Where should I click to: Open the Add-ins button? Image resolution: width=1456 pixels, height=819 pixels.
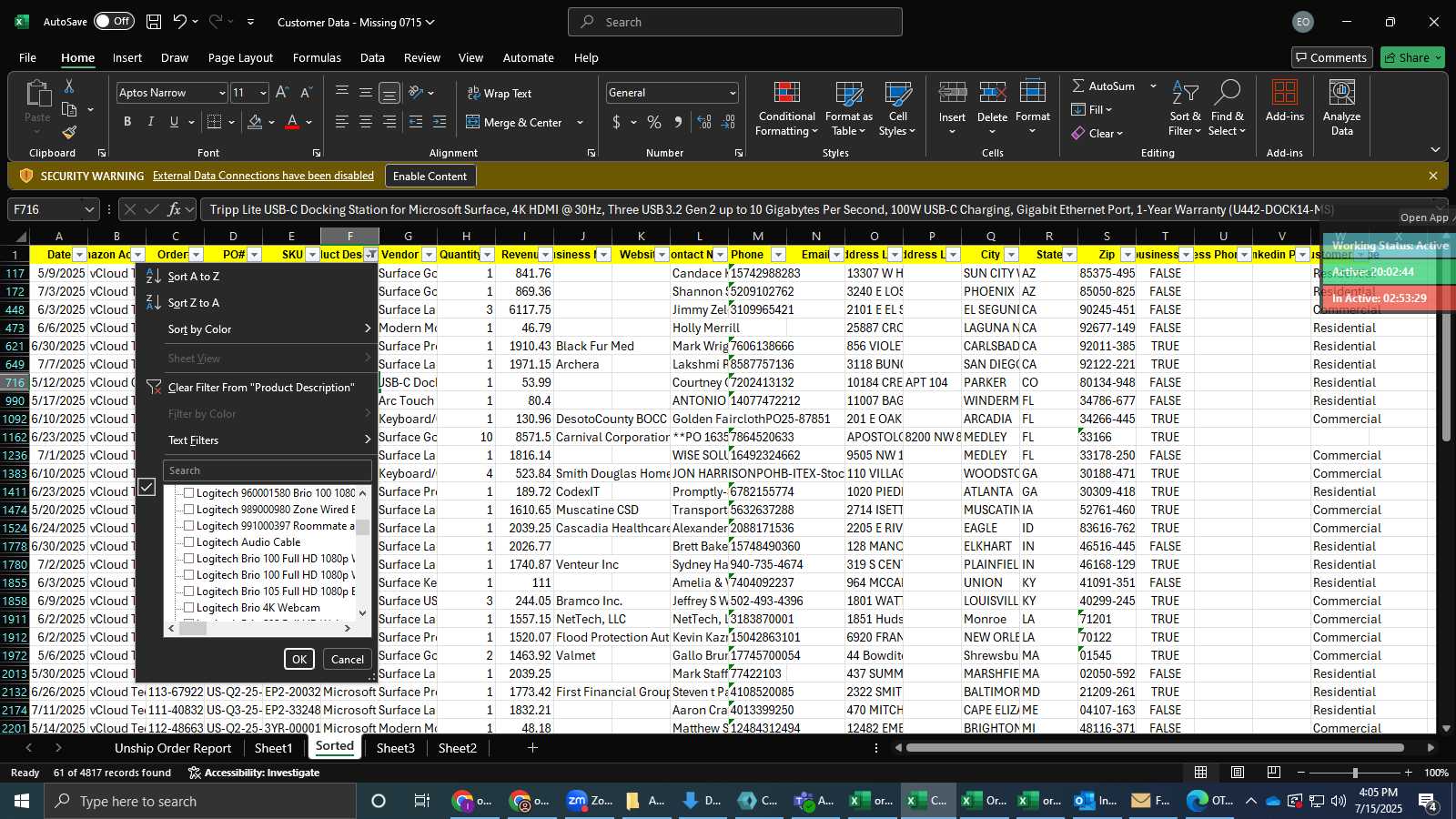(x=1284, y=100)
